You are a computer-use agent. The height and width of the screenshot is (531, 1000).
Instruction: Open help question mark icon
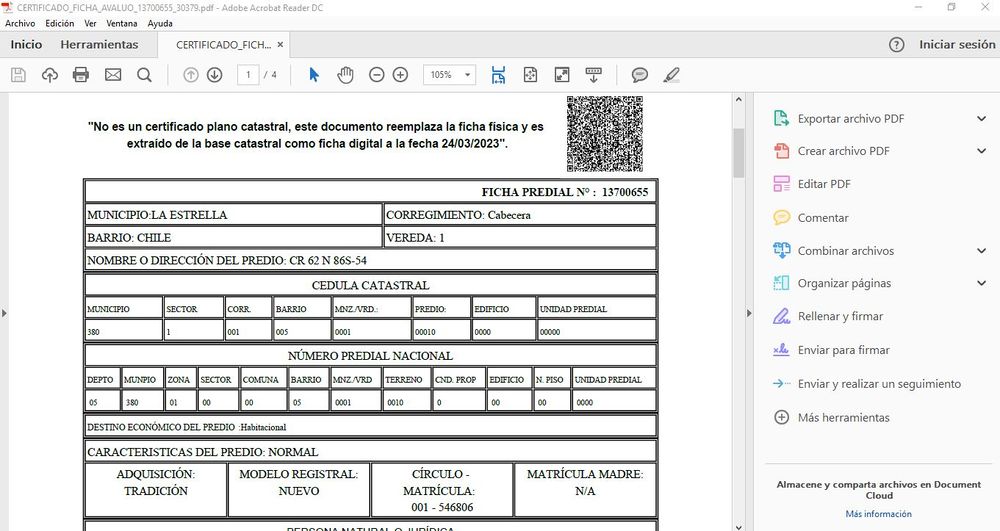click(897, 45)
